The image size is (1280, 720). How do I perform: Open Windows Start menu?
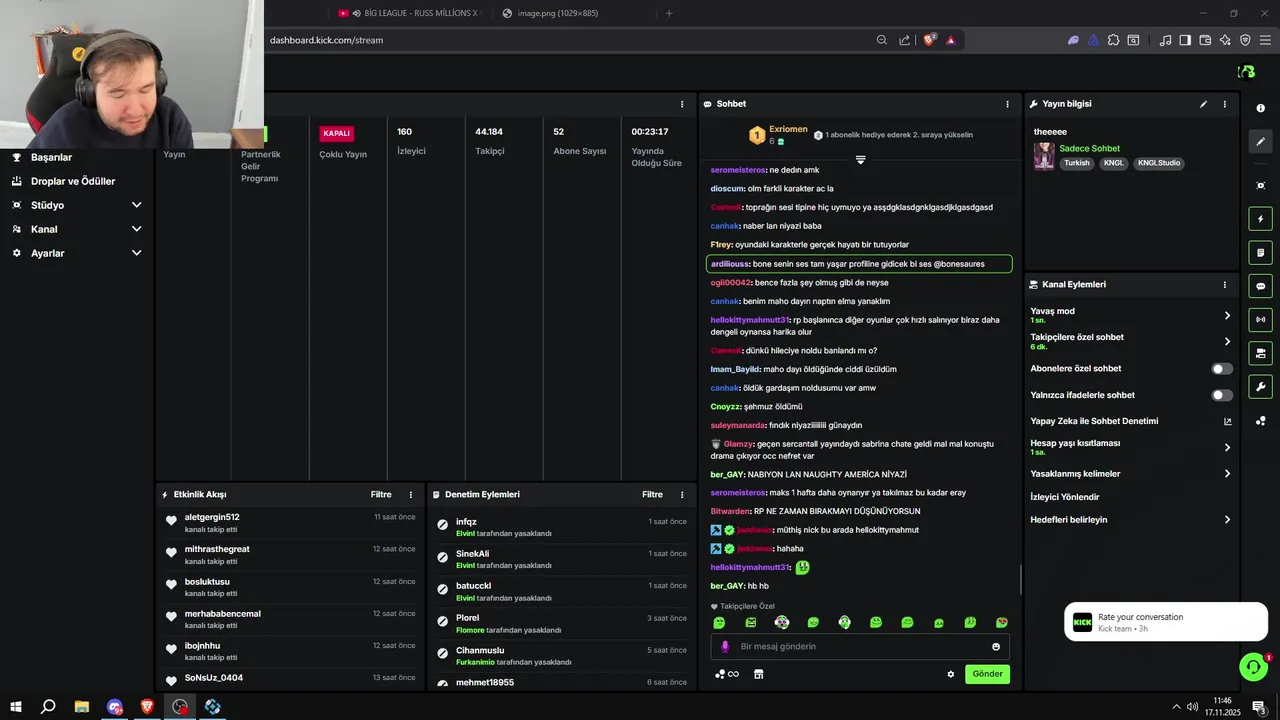tap(16, 706)
